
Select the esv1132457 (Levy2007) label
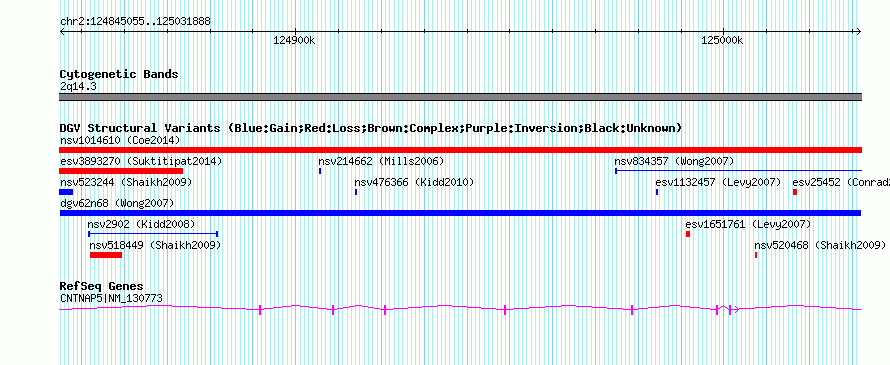pos(718,182)
